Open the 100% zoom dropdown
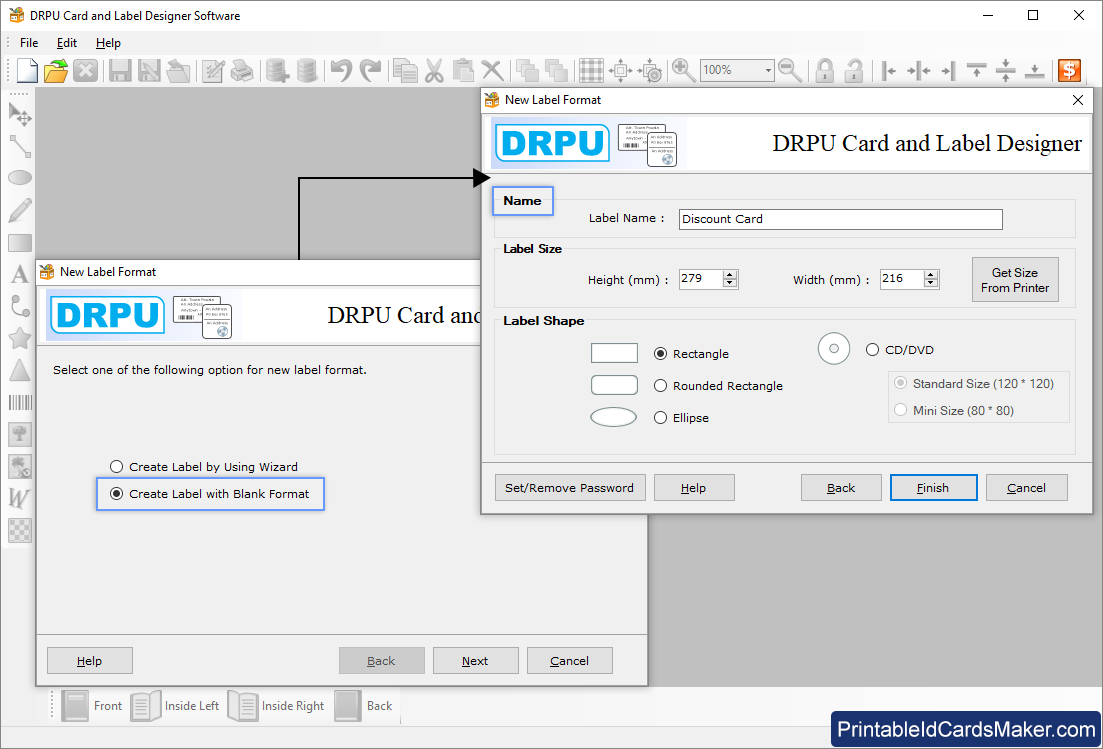This screenshot has height=749, width=1103. pos(767,70)
